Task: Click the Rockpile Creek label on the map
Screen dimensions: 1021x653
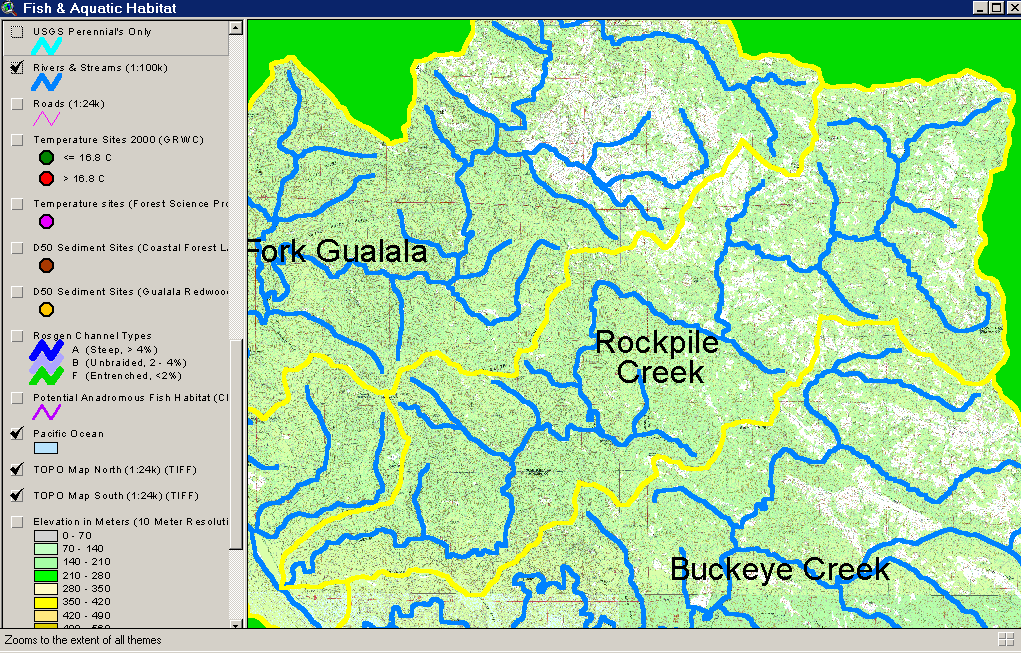Action: coord(658,357)
